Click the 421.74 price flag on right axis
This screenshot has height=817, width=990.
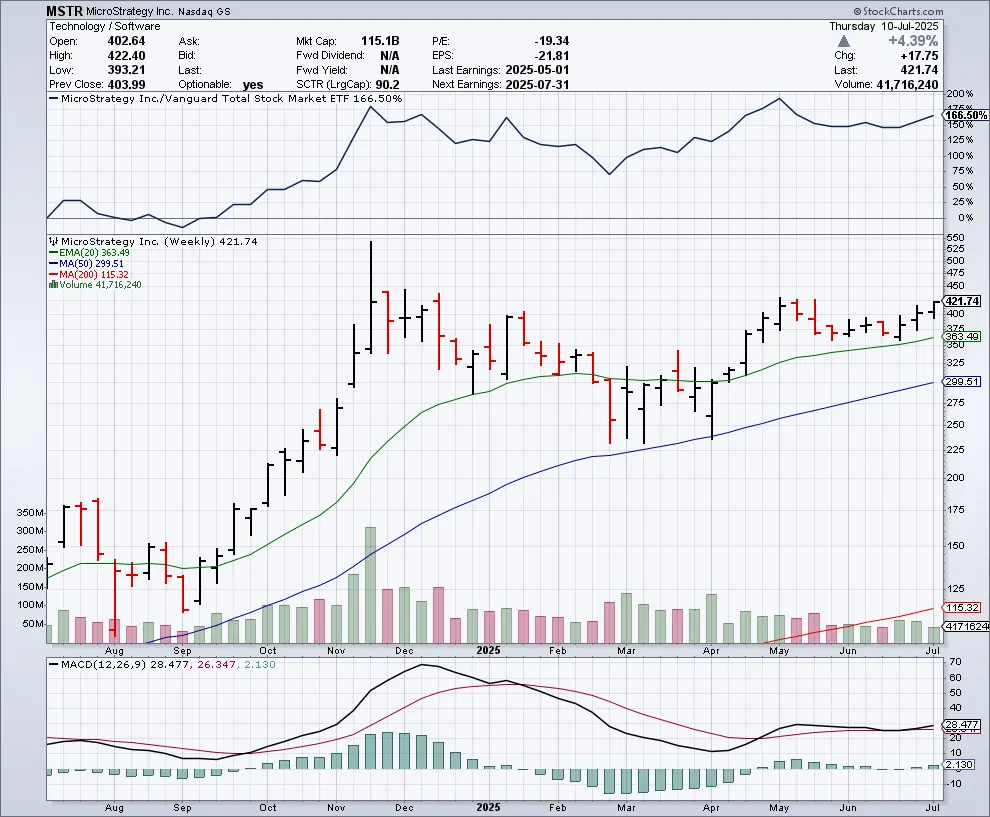pyautogui.click(x=962, y=301)
